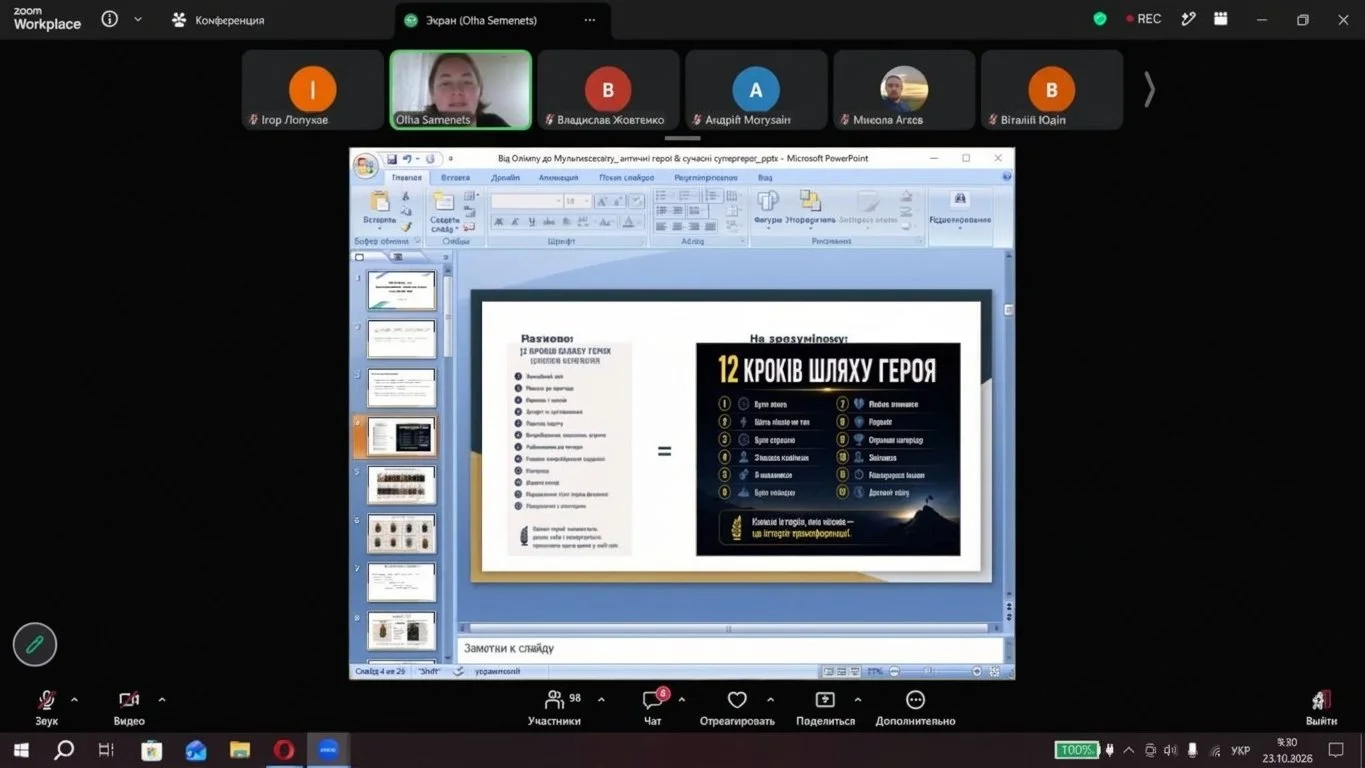Click the PowerPoint Office button
Screen dimensions: 1365x768
point(365,165)
